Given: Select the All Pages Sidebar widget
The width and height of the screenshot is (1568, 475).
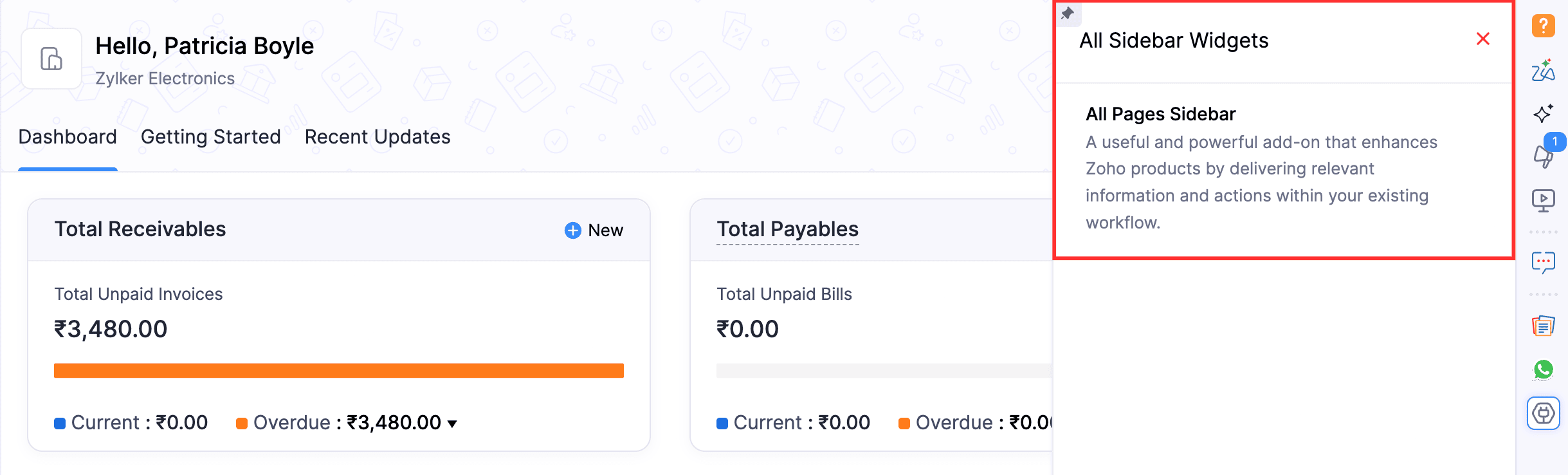Looking at the screenshot, I should pyautogui.click(x=1160, y=115).
